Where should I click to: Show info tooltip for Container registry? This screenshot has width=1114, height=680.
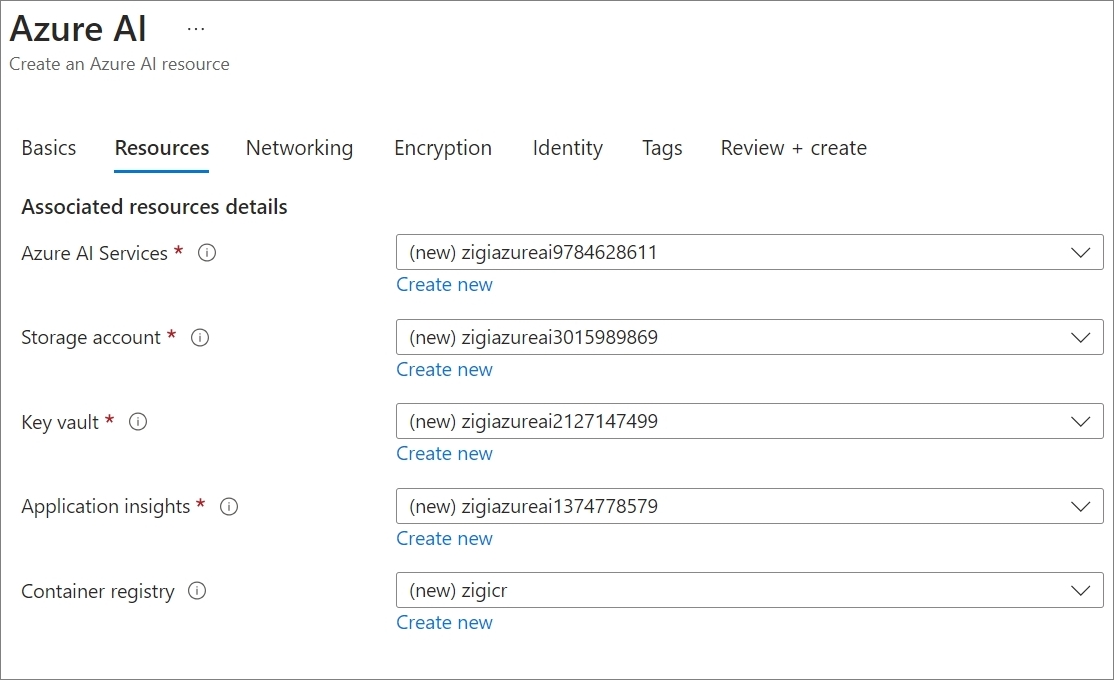[x=197, y=591]
